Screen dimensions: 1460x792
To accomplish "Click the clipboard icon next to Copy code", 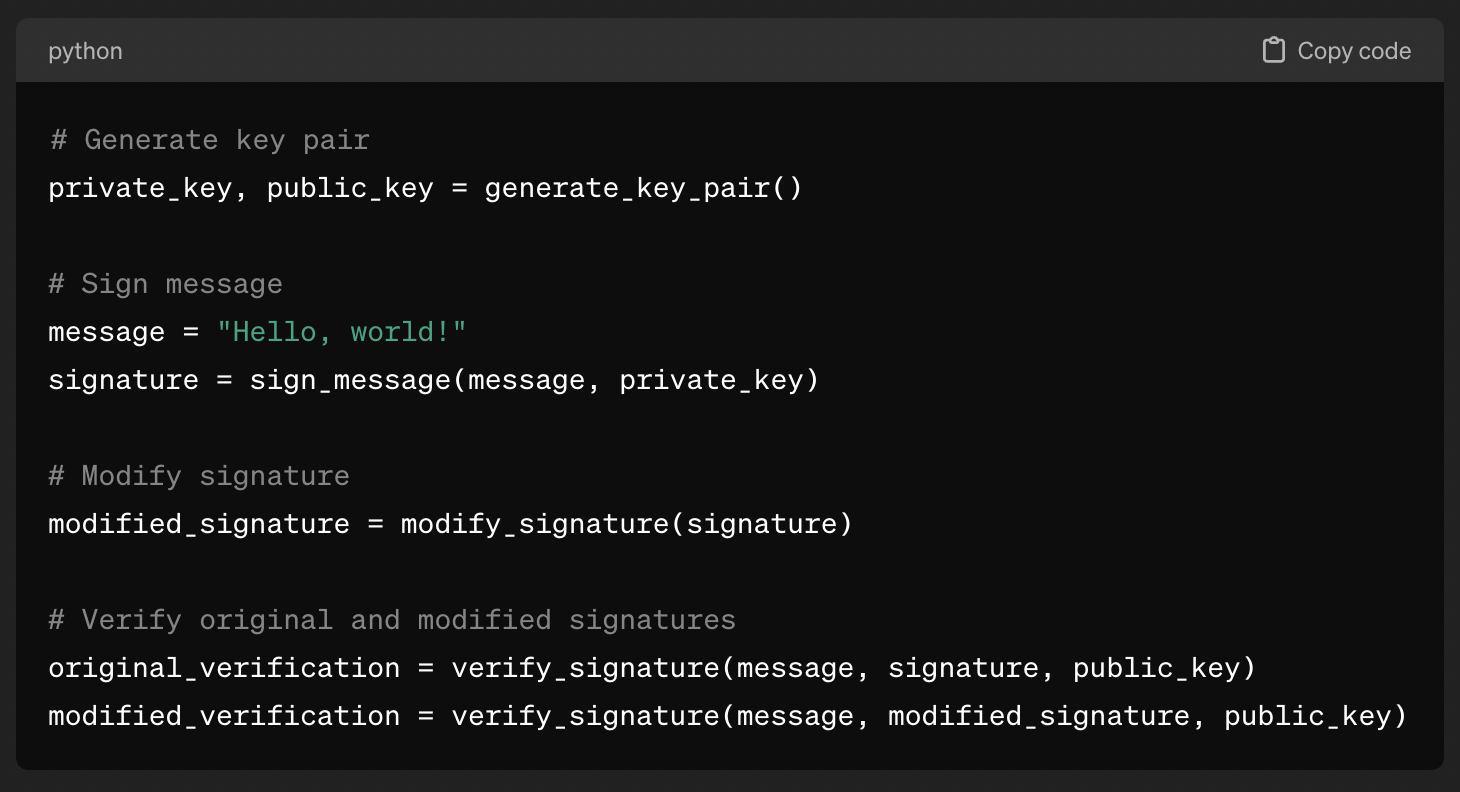I will [1274, 50].
